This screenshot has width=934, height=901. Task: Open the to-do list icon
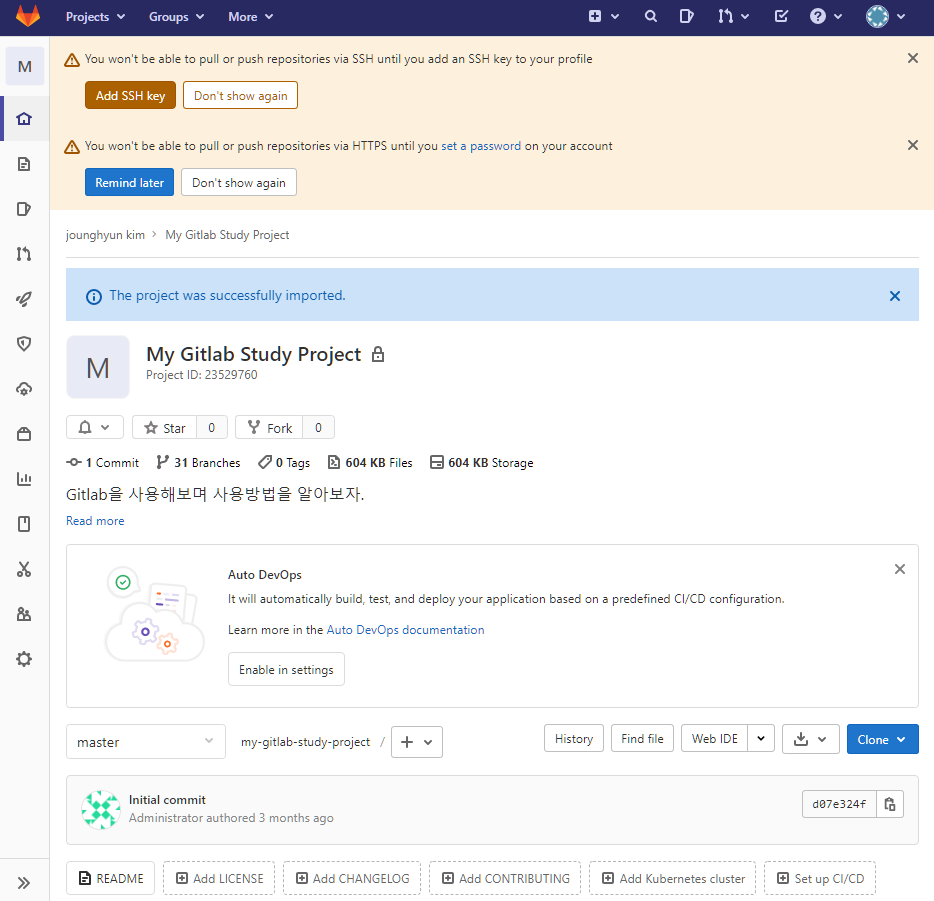[781, 17]
